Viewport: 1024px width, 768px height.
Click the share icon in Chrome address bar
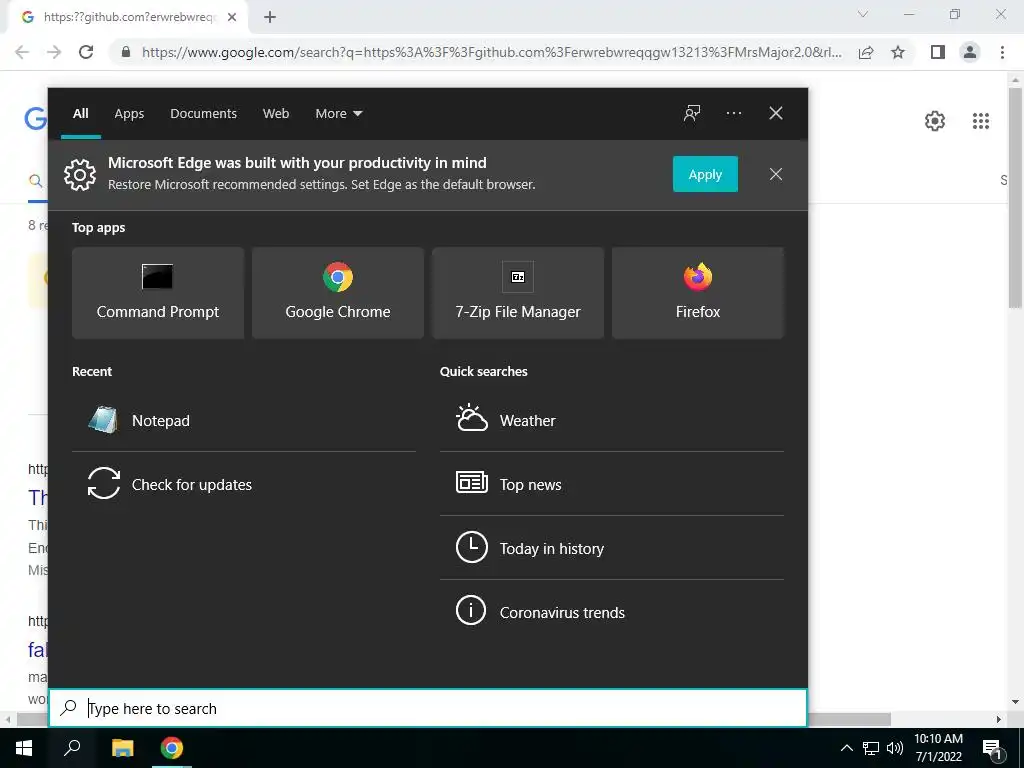(x=866, y=52)
